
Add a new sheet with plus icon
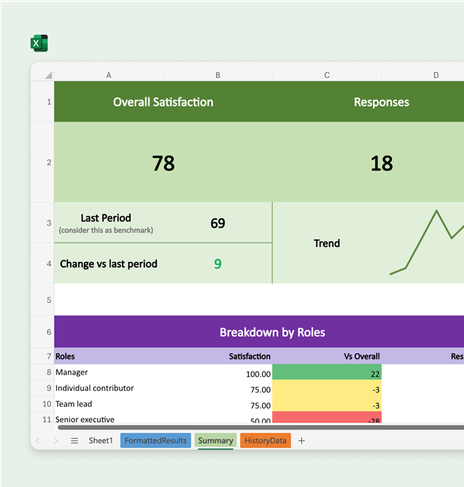(301, 441)
